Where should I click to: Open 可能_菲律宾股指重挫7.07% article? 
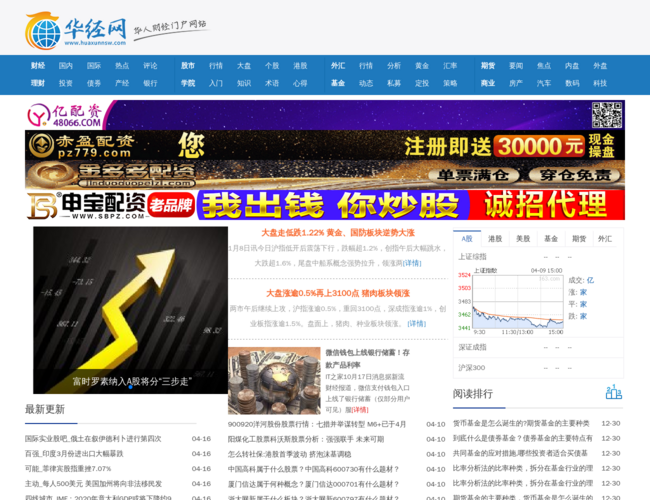tap(68, 468)
